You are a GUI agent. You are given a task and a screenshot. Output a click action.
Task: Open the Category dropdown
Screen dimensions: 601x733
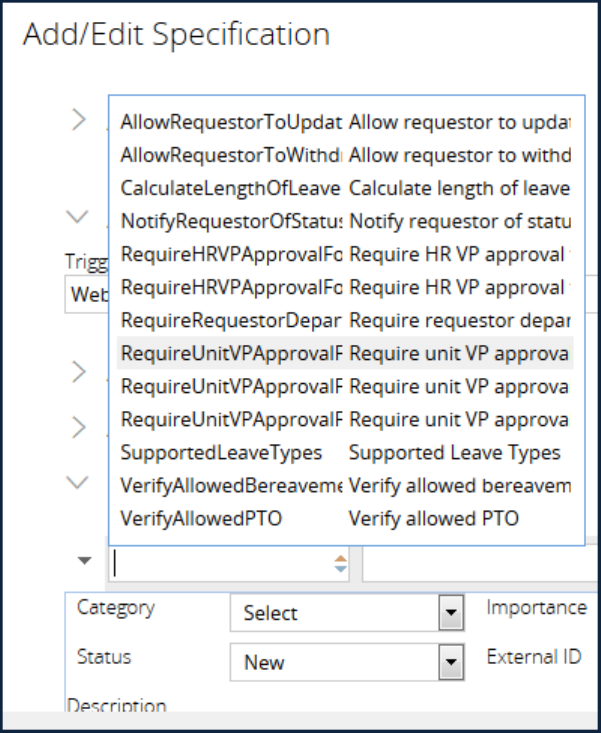(452, 612)
